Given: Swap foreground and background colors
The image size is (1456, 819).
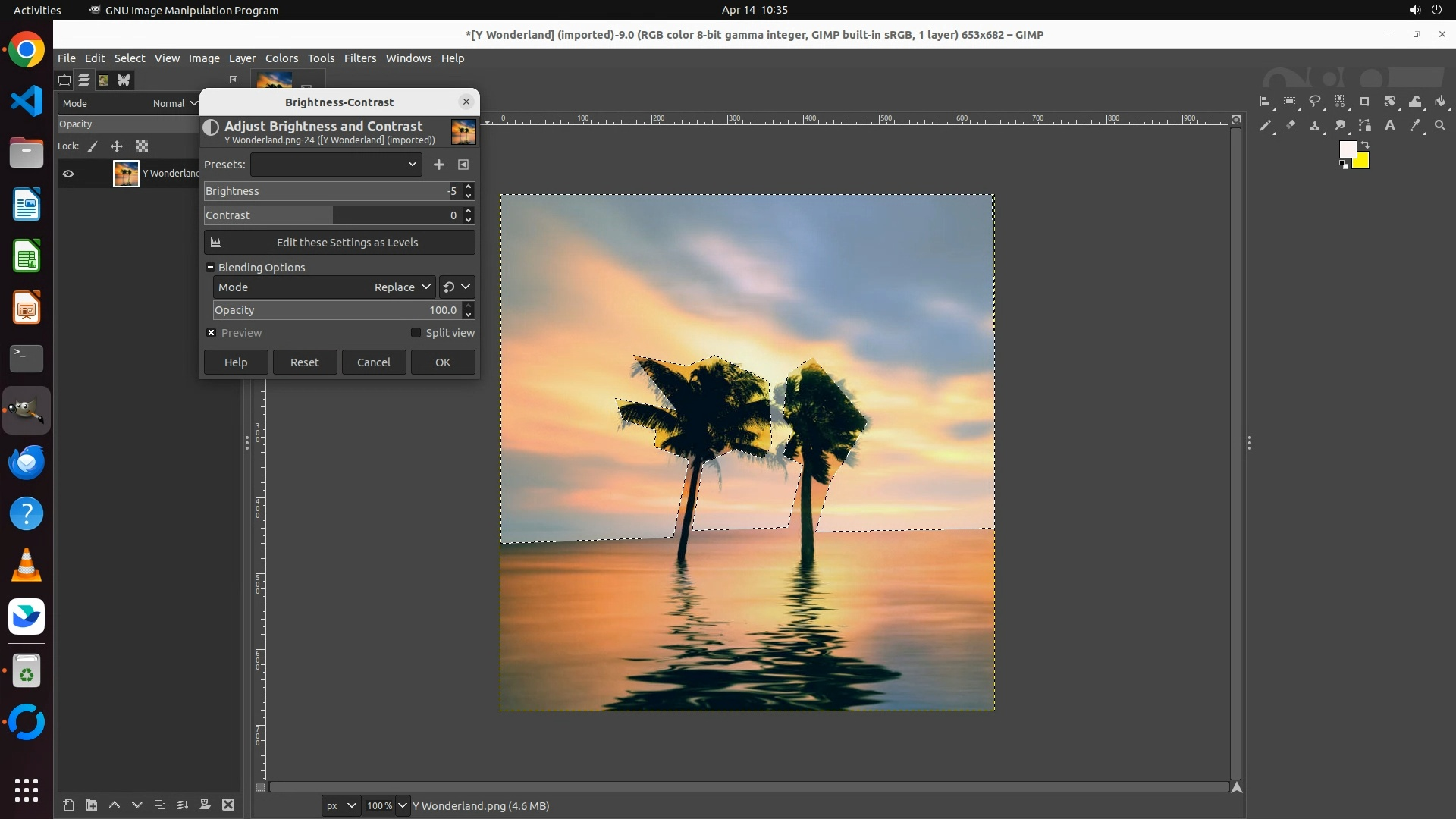Looking at the screenshot, I should click(x=1365, y=144).
